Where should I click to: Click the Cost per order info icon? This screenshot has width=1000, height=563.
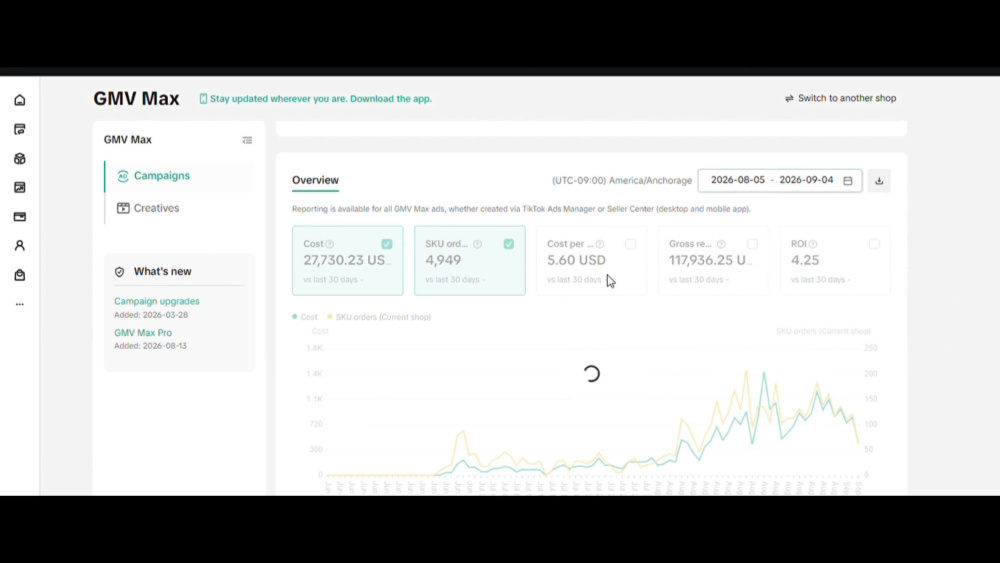pyautogui.click(x=599, y=244)
